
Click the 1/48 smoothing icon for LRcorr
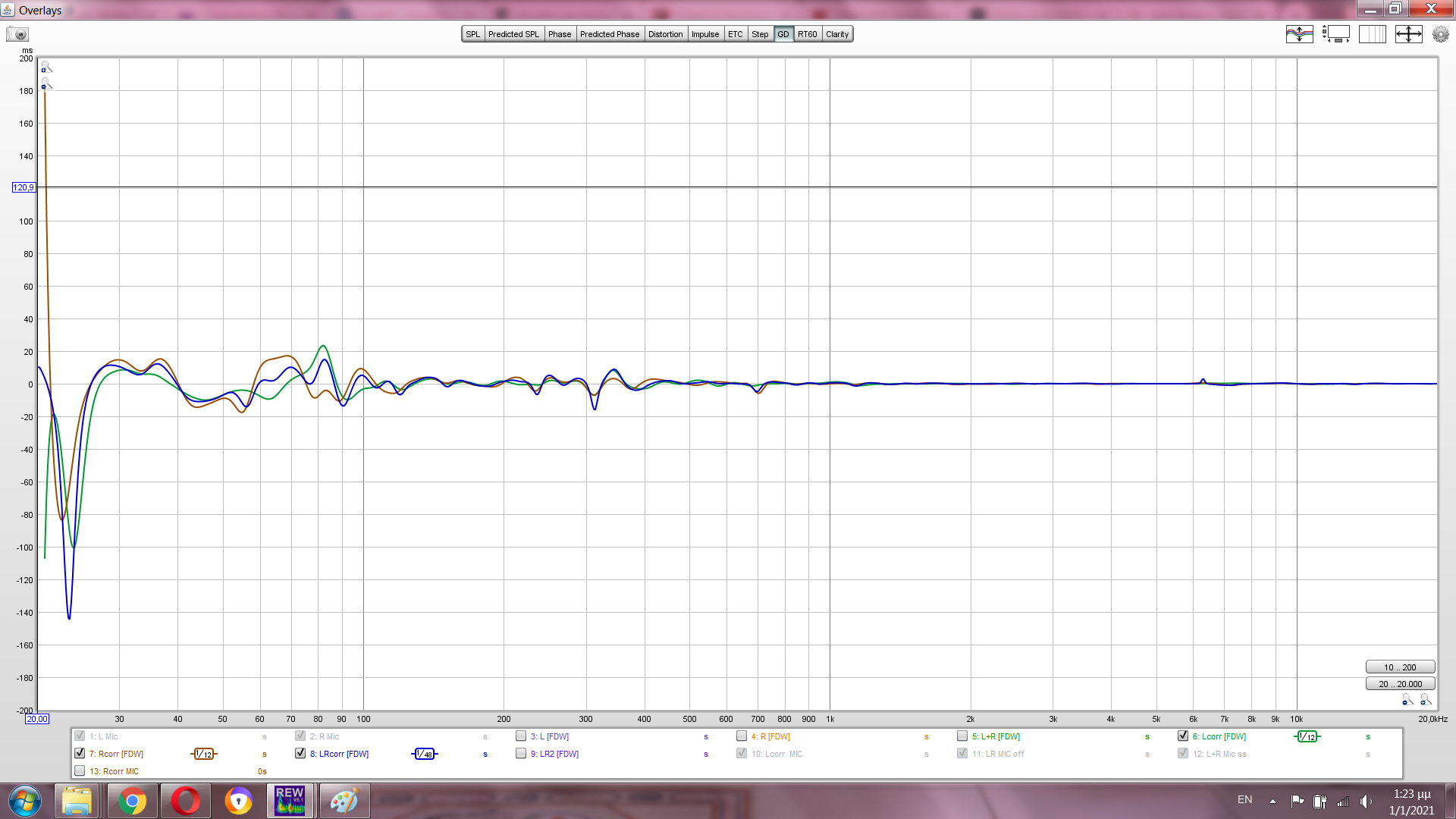424,754
